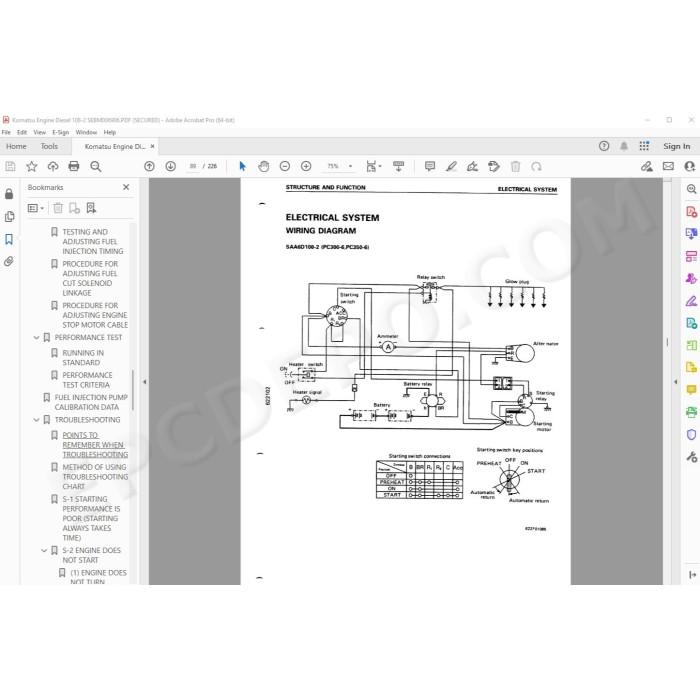Open the Sign document pen tool
The width and height of the screenshot is (700, 700).
472,167
